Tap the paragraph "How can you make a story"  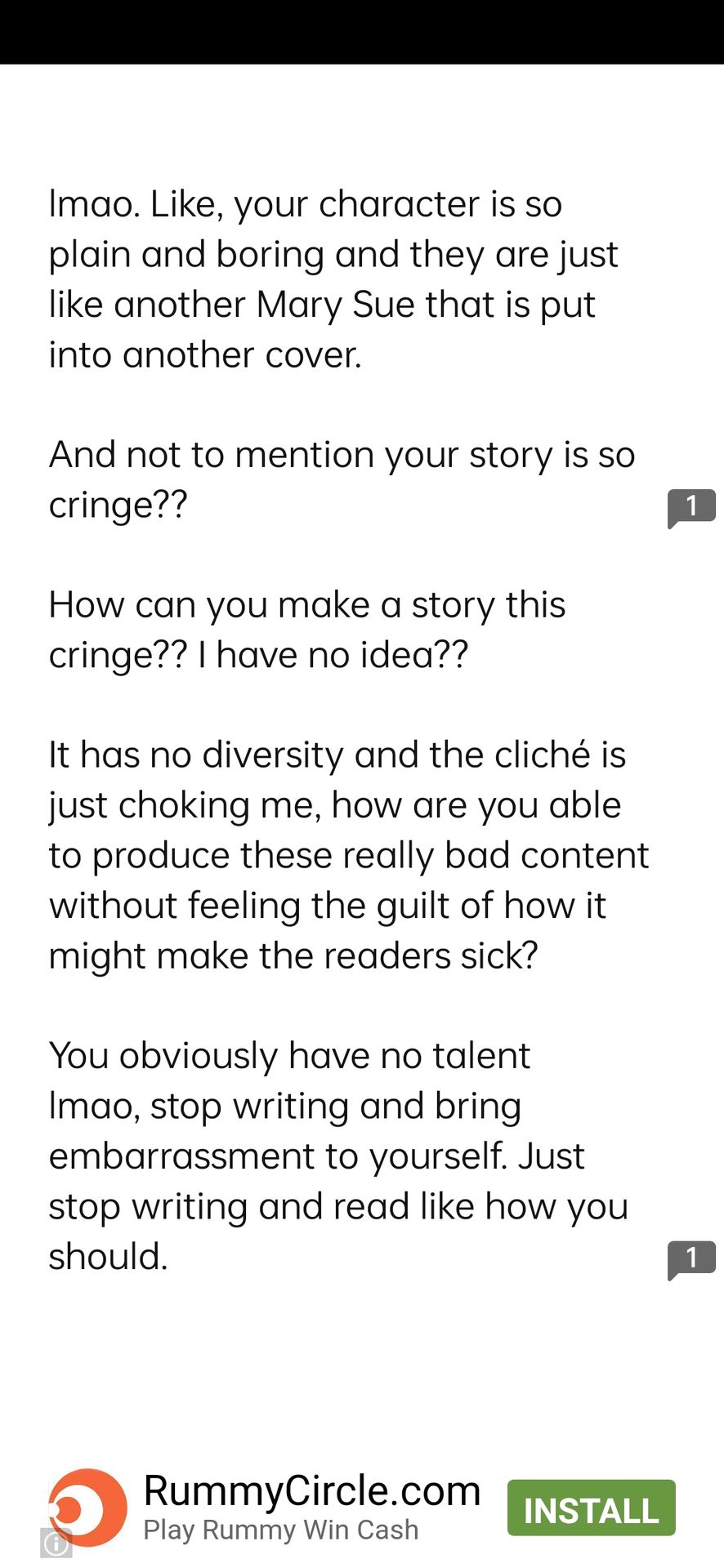tap(307, 630)
